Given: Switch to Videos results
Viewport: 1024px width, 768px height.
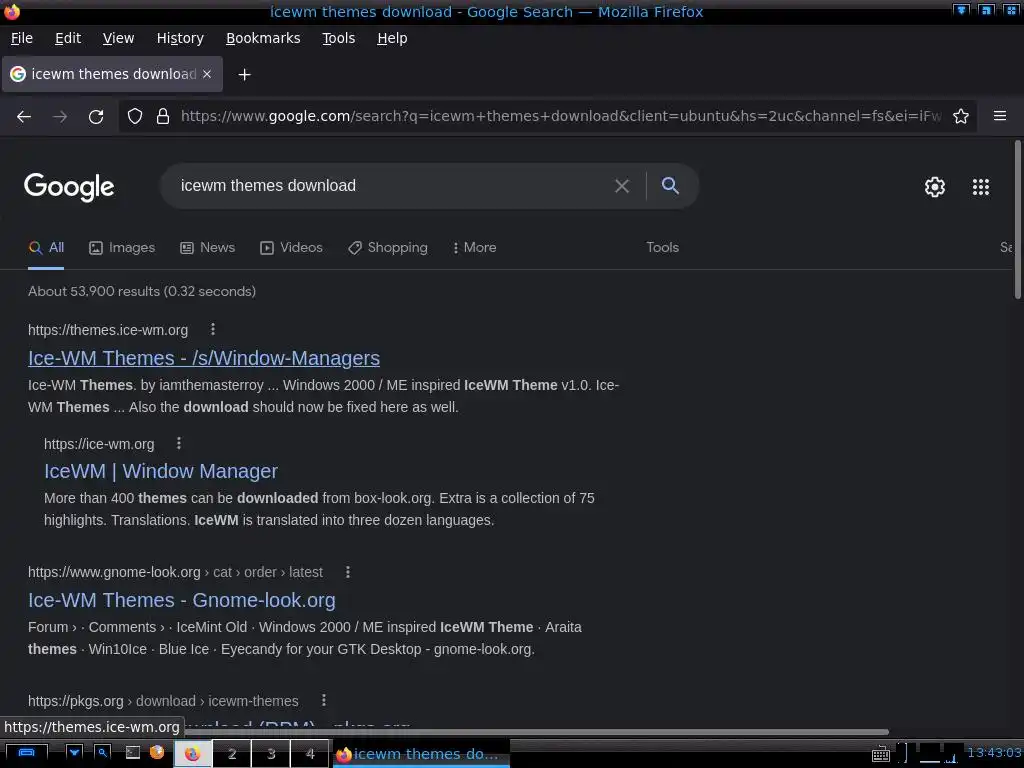Looking at the screenshot, I should click(291, 248).
